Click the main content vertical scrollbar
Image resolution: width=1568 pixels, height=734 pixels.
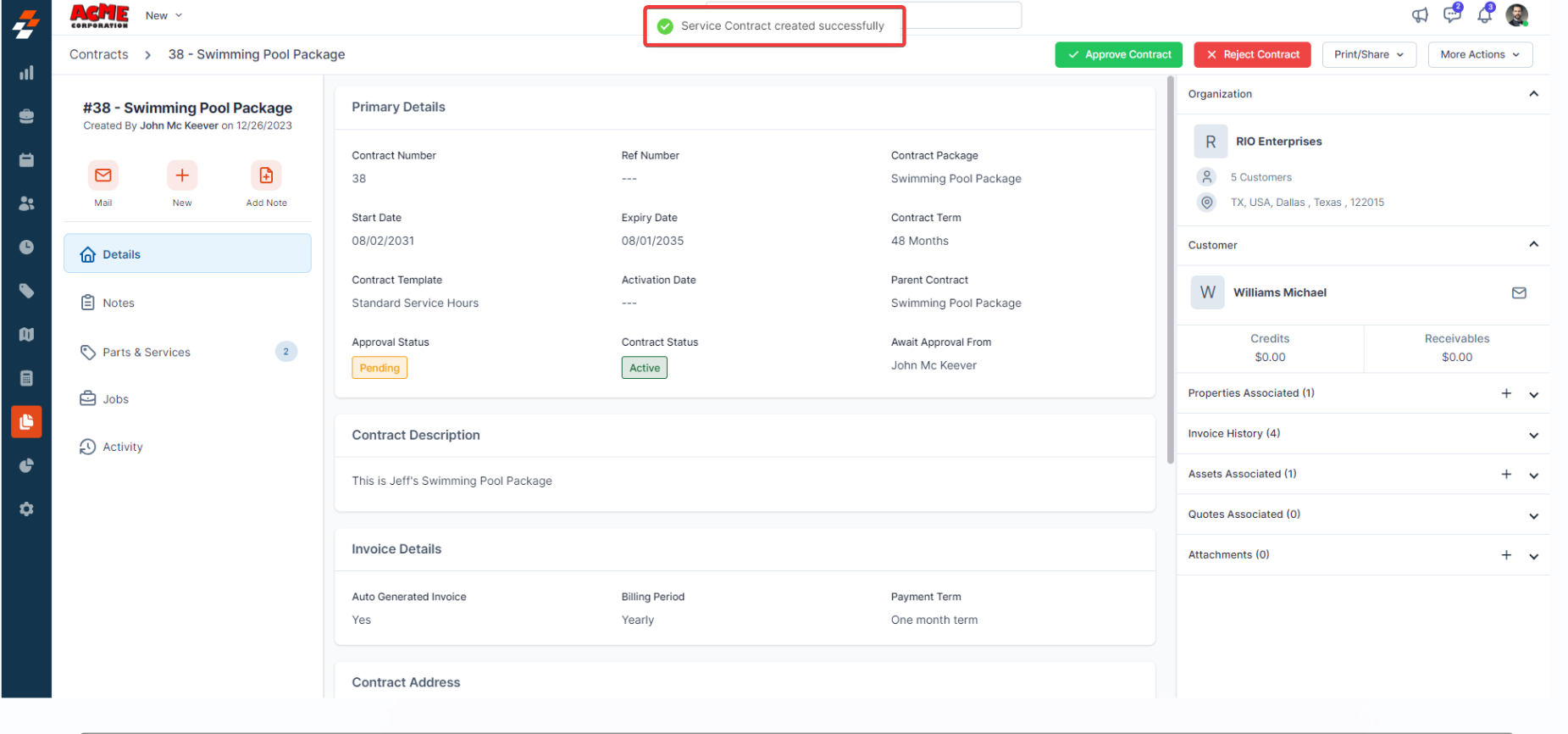click(x=1171, y=271)
